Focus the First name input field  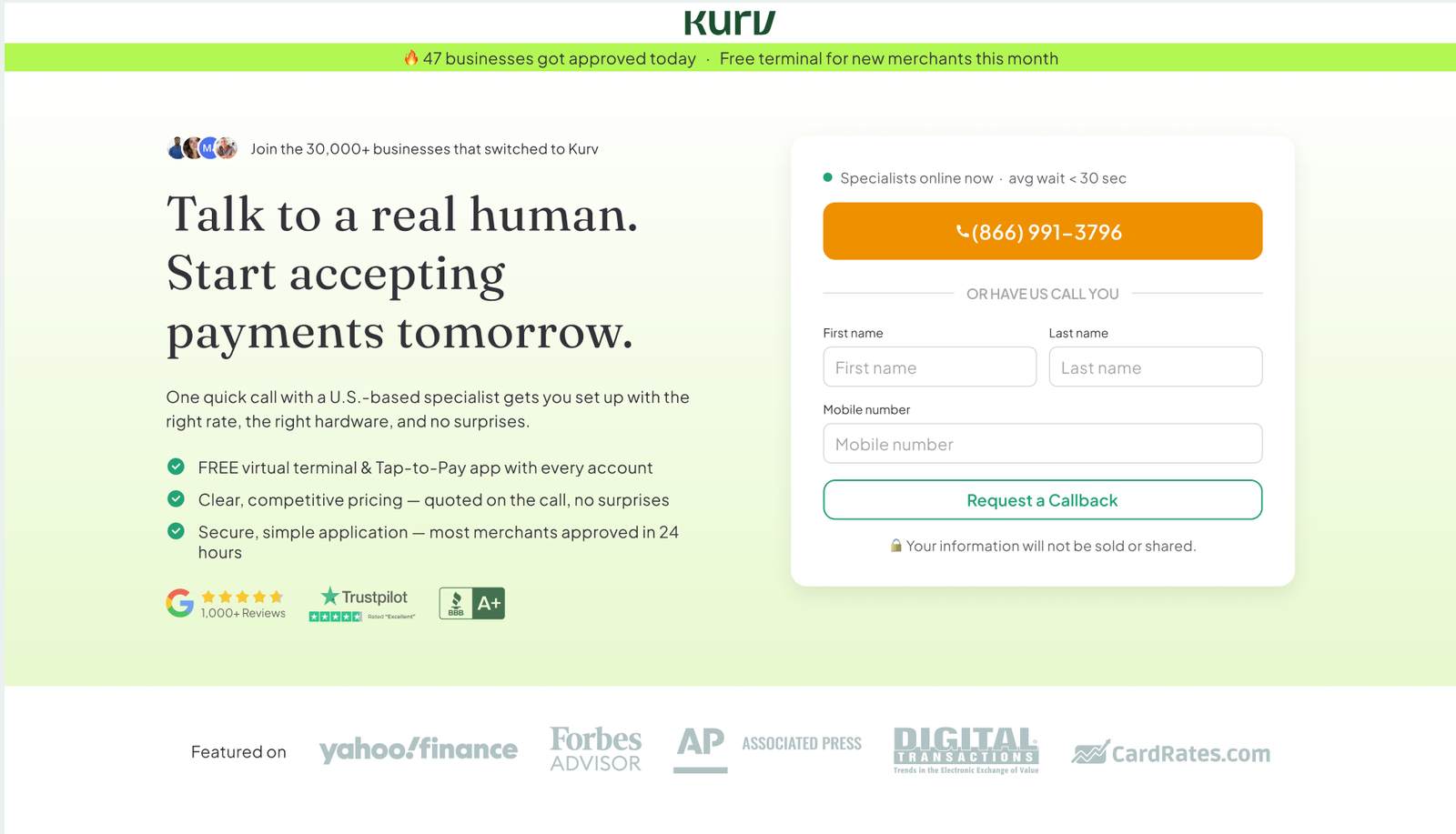click(930, 367)
